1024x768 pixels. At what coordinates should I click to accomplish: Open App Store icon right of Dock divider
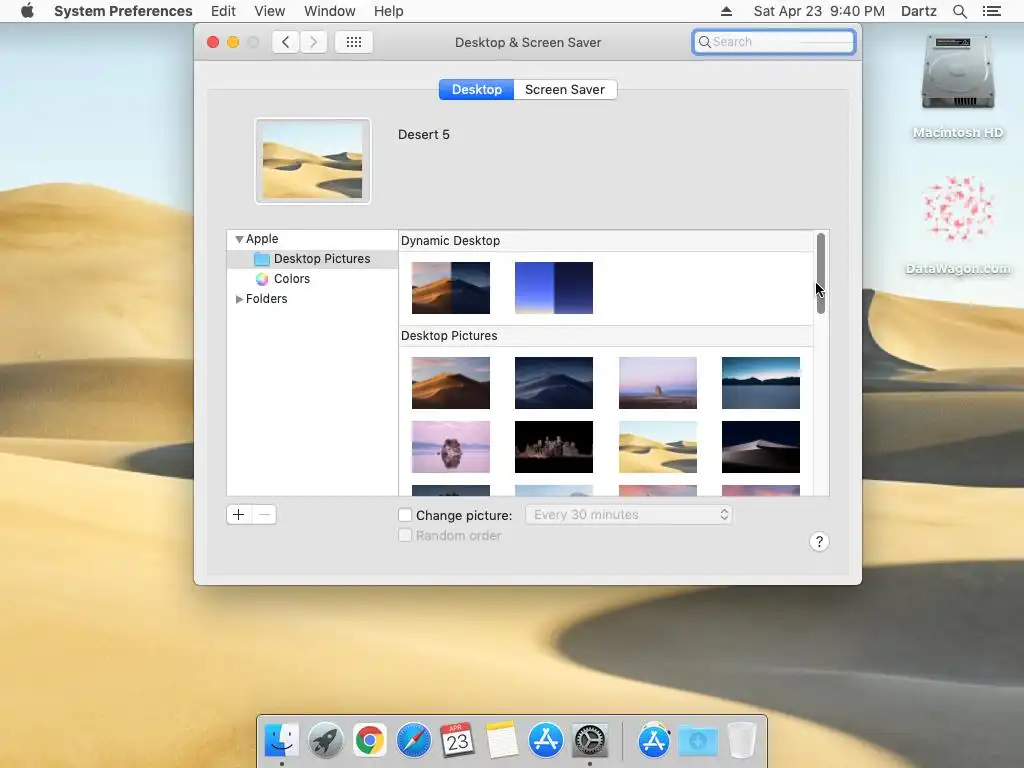tap(654, 740)
